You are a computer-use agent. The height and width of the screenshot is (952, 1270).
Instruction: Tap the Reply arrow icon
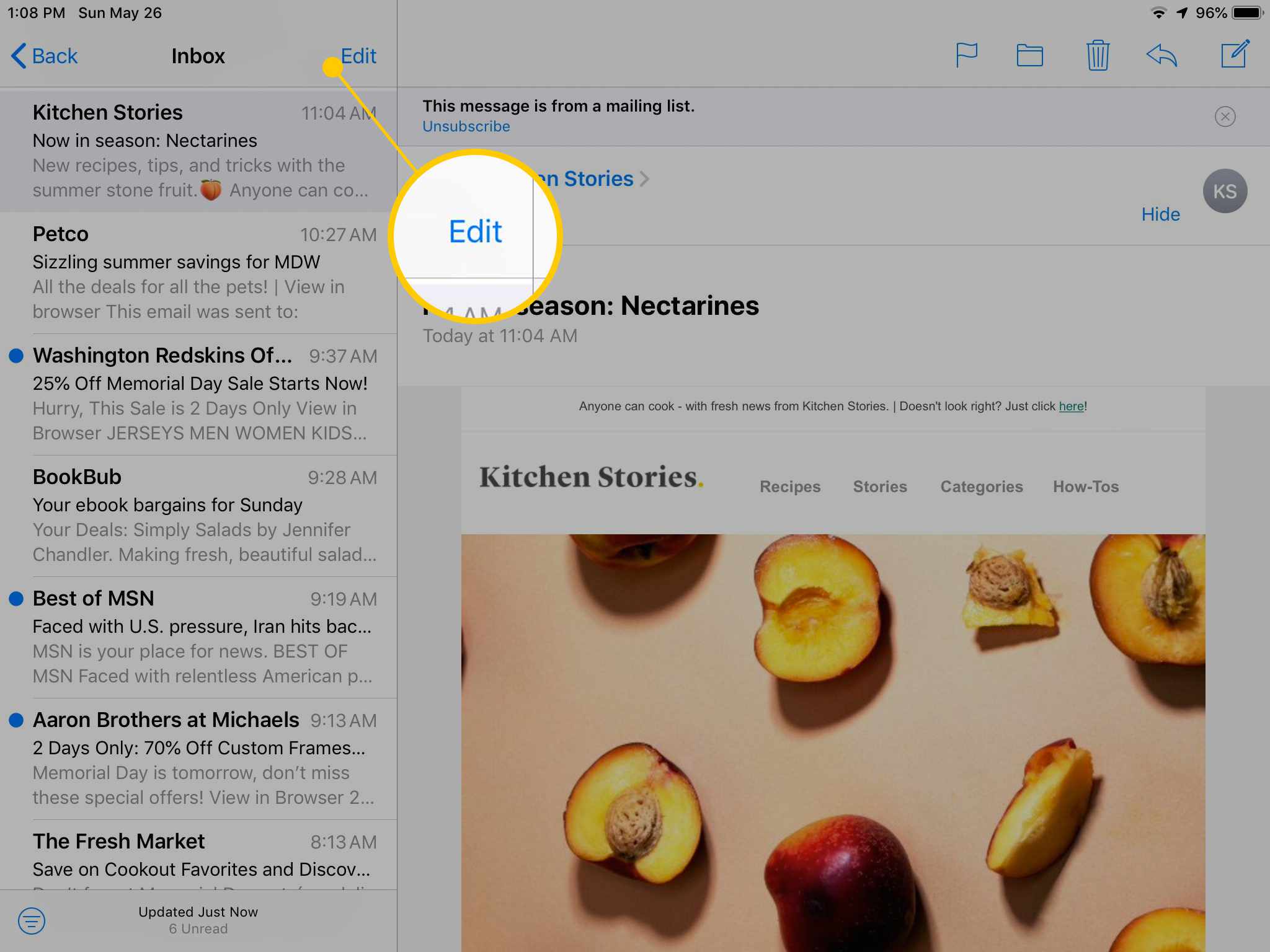(x=1161, y=55)
